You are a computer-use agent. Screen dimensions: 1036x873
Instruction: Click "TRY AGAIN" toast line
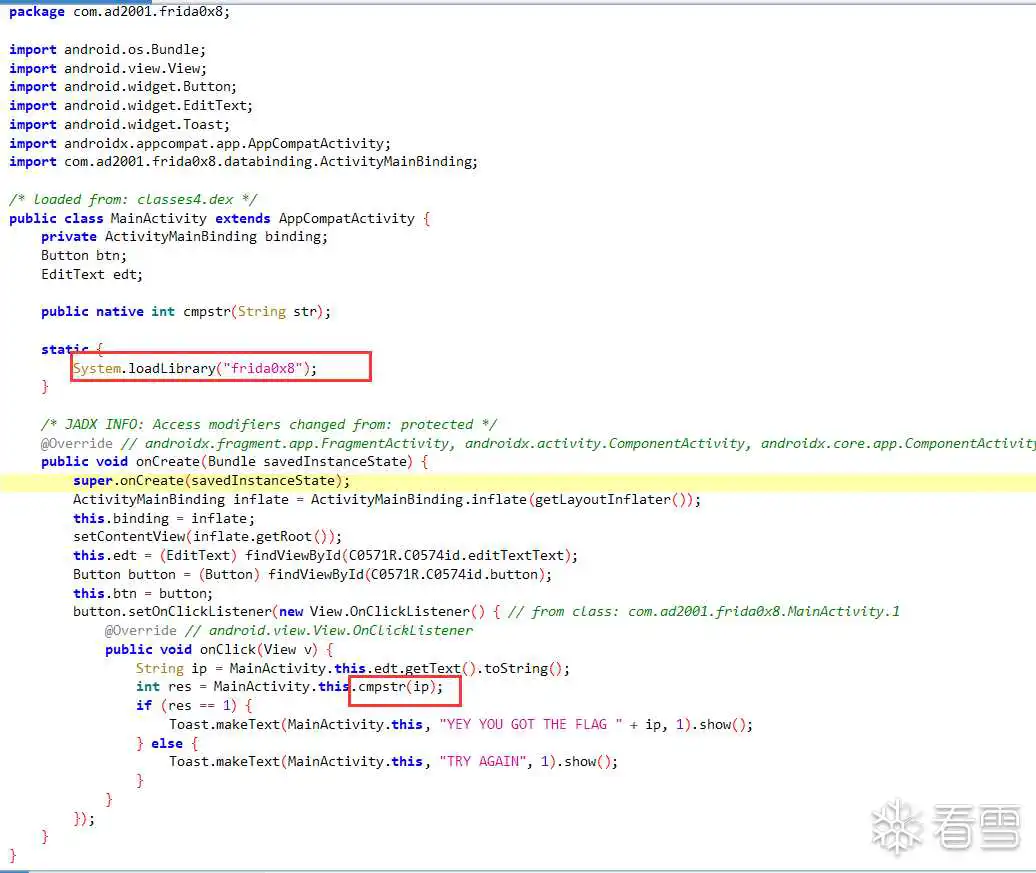[x=394, y=761]
